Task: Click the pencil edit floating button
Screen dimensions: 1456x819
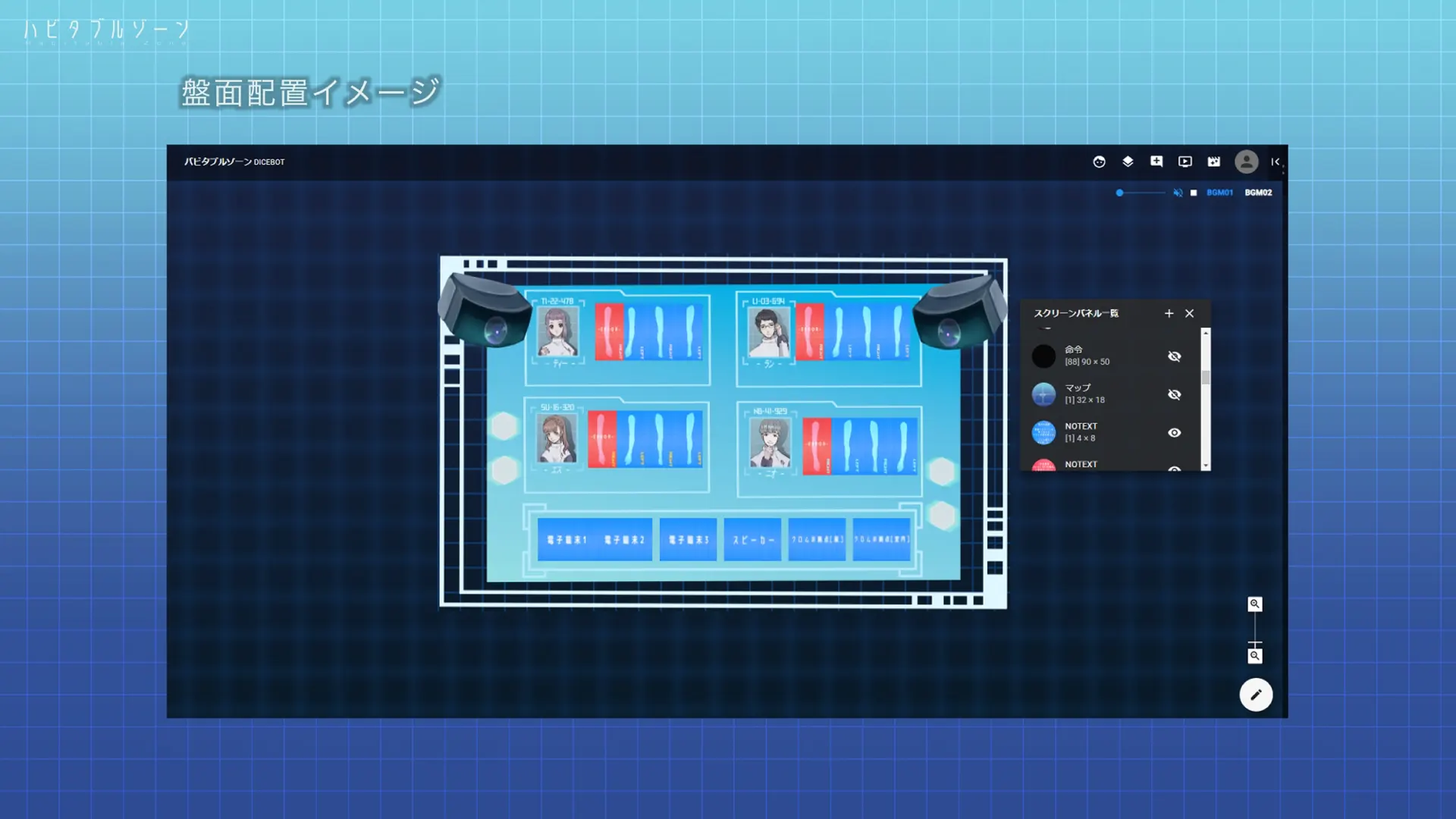Action: tap(1256, 695)
